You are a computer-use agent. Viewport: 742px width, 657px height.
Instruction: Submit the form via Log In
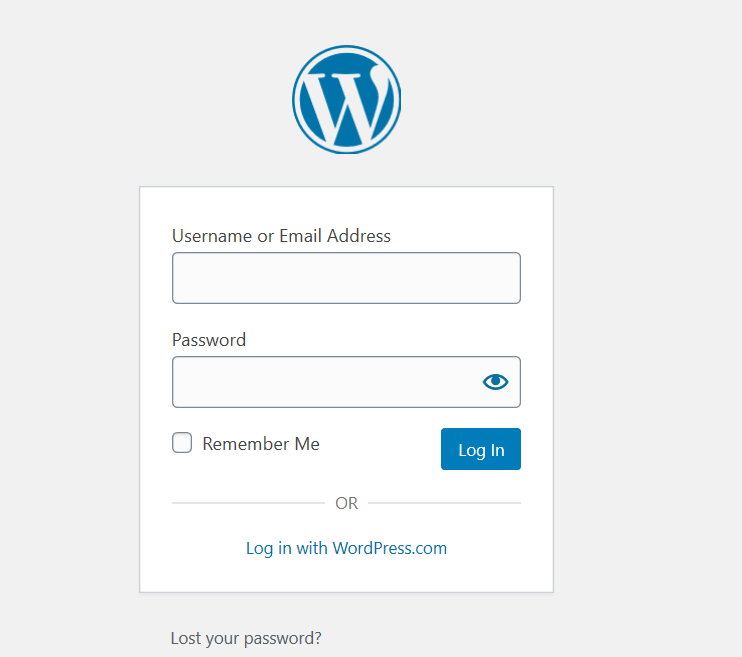coord(481,449)
